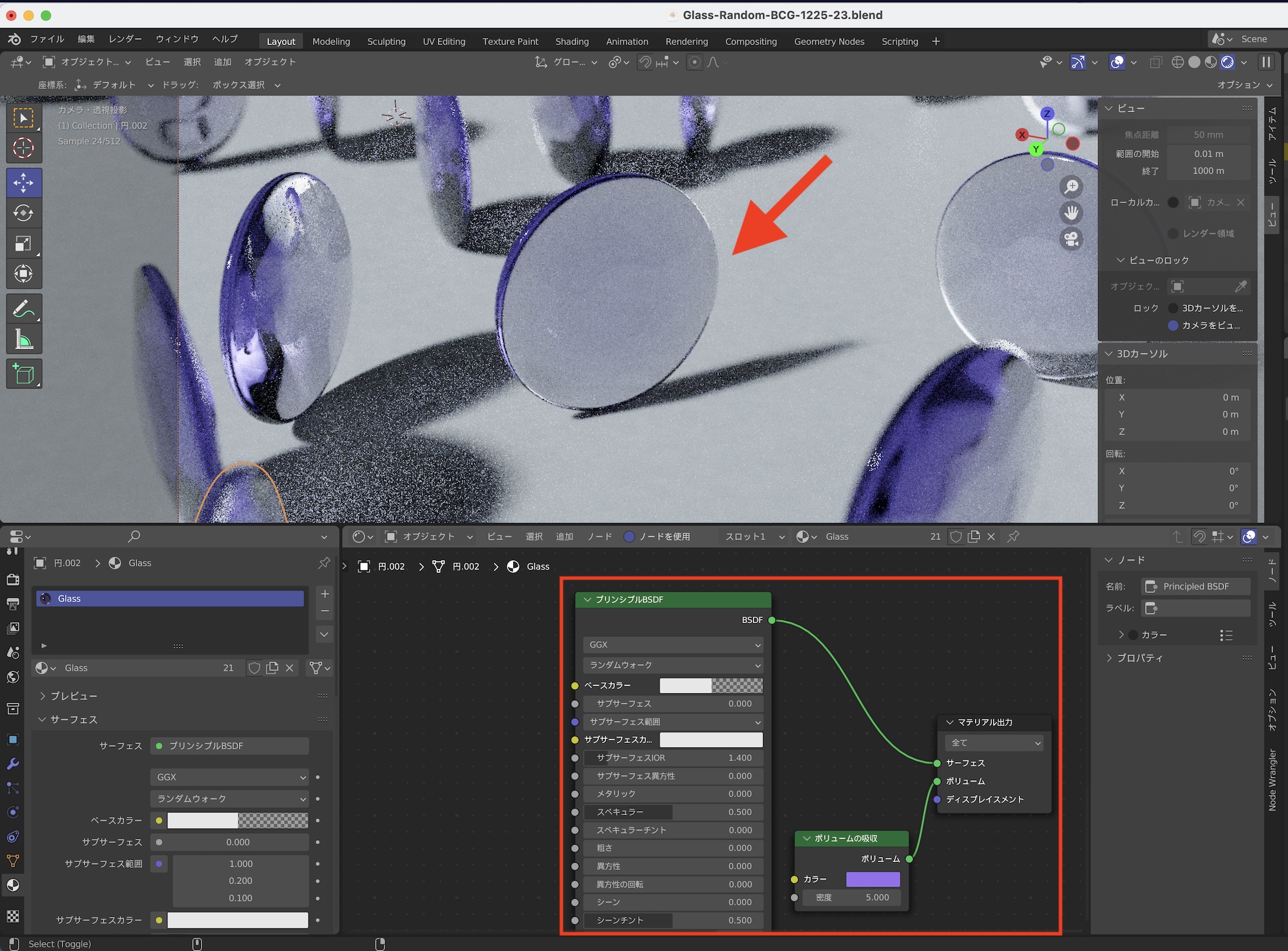Select the Measure tool
This screenshot has height=951, width=1288.
coord(24,340)
